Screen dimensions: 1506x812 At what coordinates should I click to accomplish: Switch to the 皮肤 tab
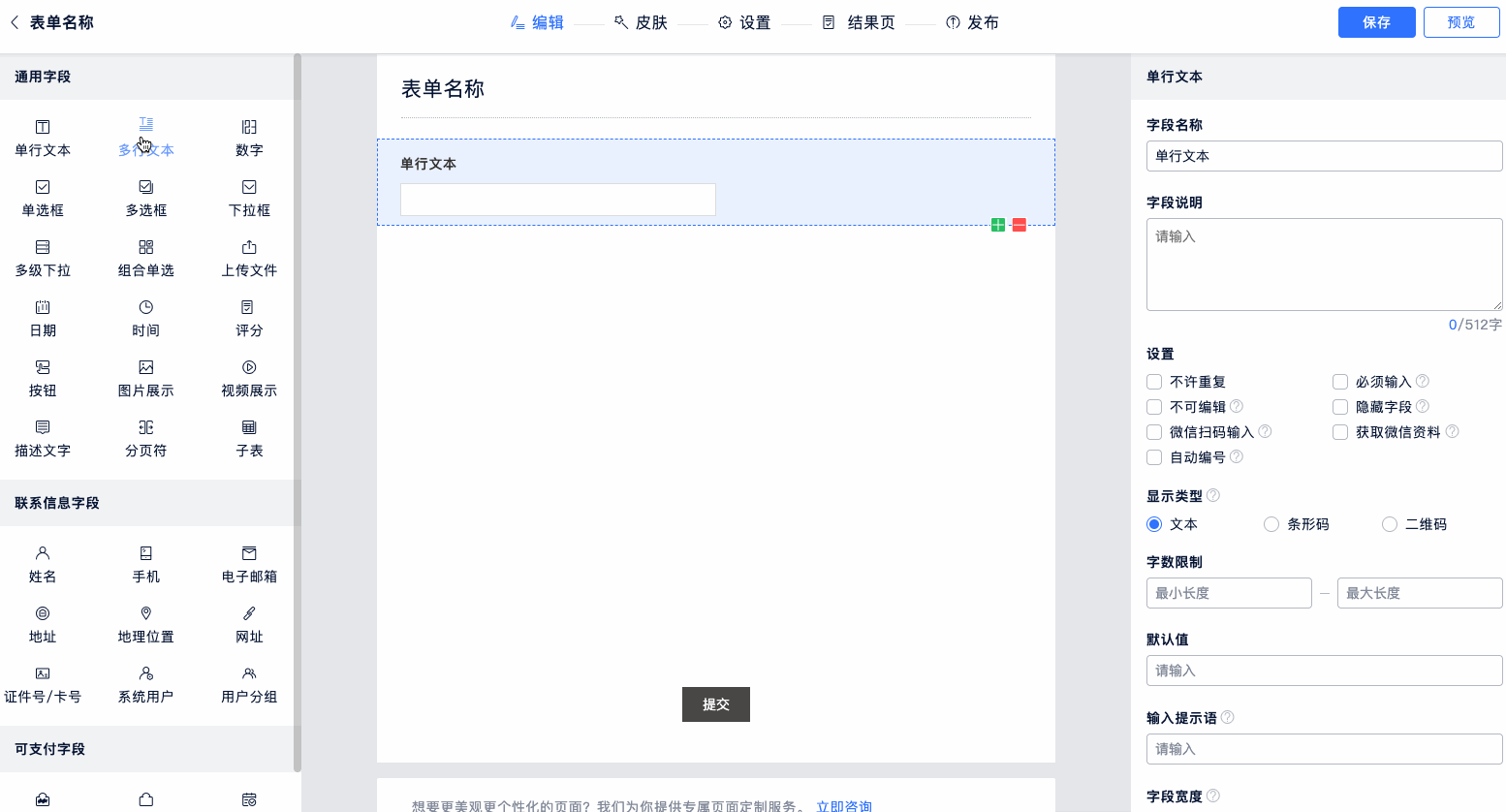(641, 22)
